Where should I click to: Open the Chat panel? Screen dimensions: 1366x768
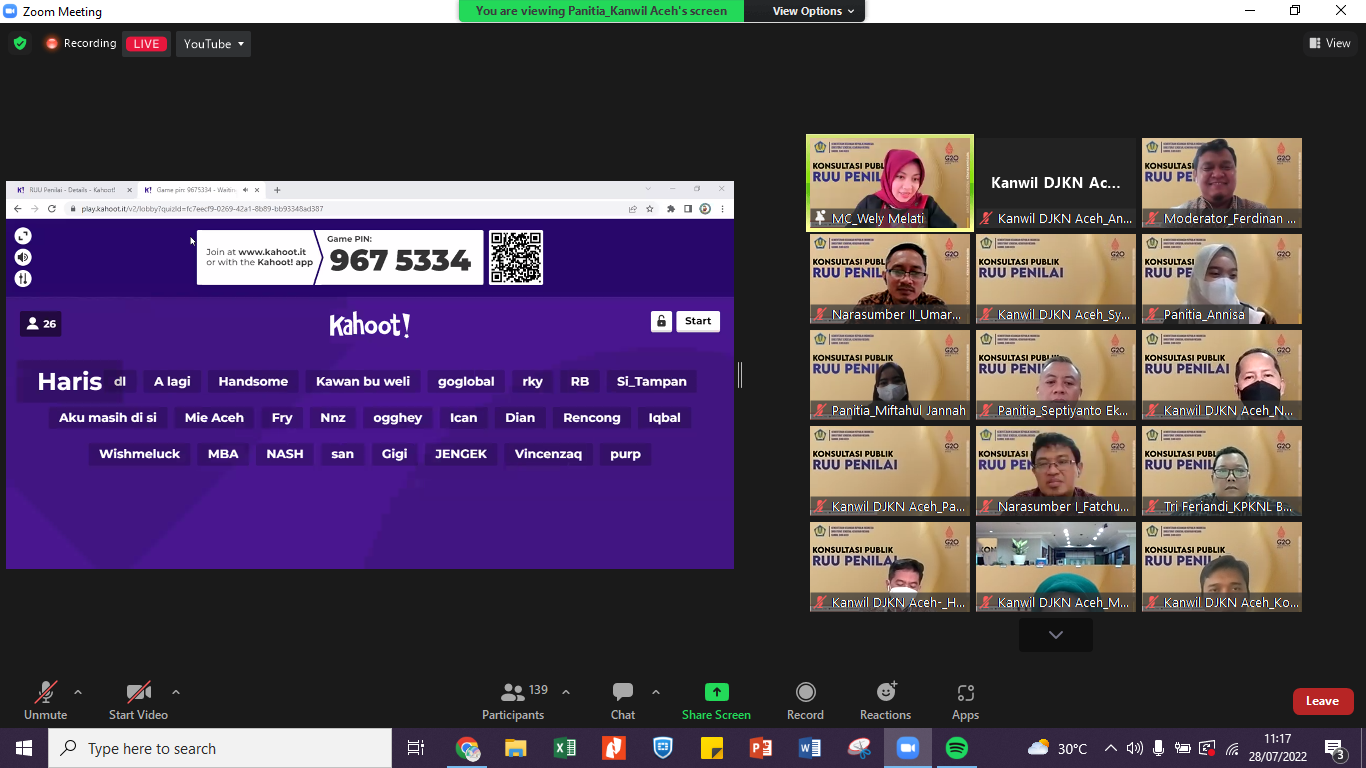(x=623, y=692)
